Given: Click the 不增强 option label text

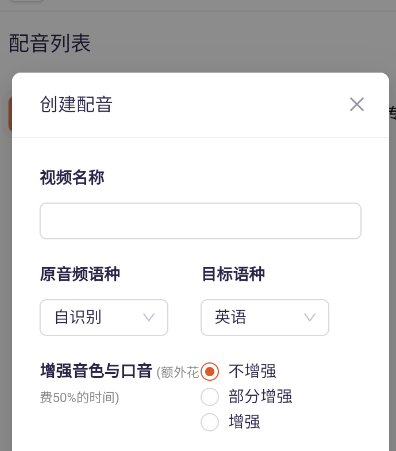Looking at the screenshot, I should click(252, 371).
